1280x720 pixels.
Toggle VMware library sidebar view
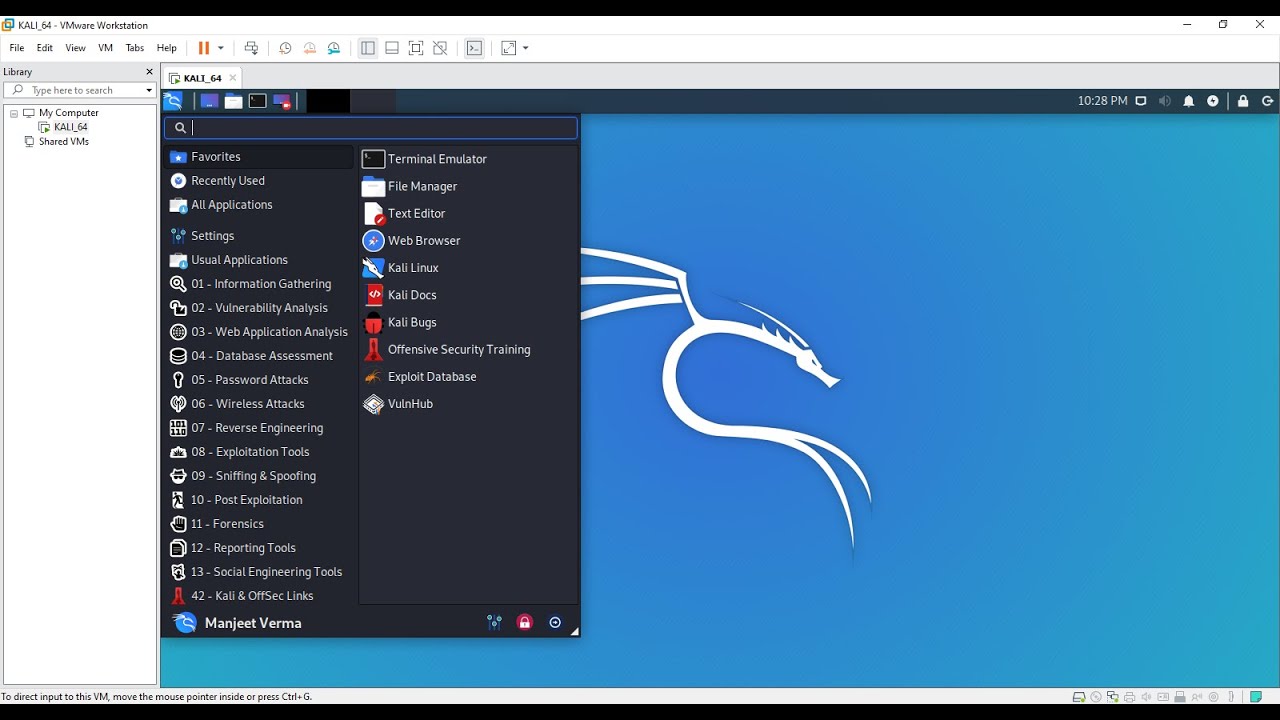368,48
